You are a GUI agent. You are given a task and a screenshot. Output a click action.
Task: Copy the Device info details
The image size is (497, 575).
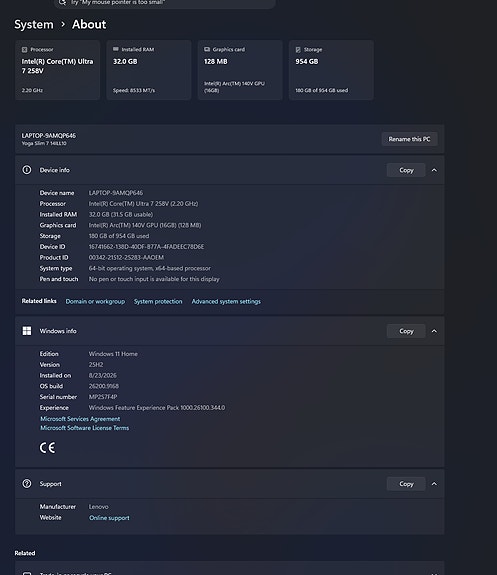point(406,170)
